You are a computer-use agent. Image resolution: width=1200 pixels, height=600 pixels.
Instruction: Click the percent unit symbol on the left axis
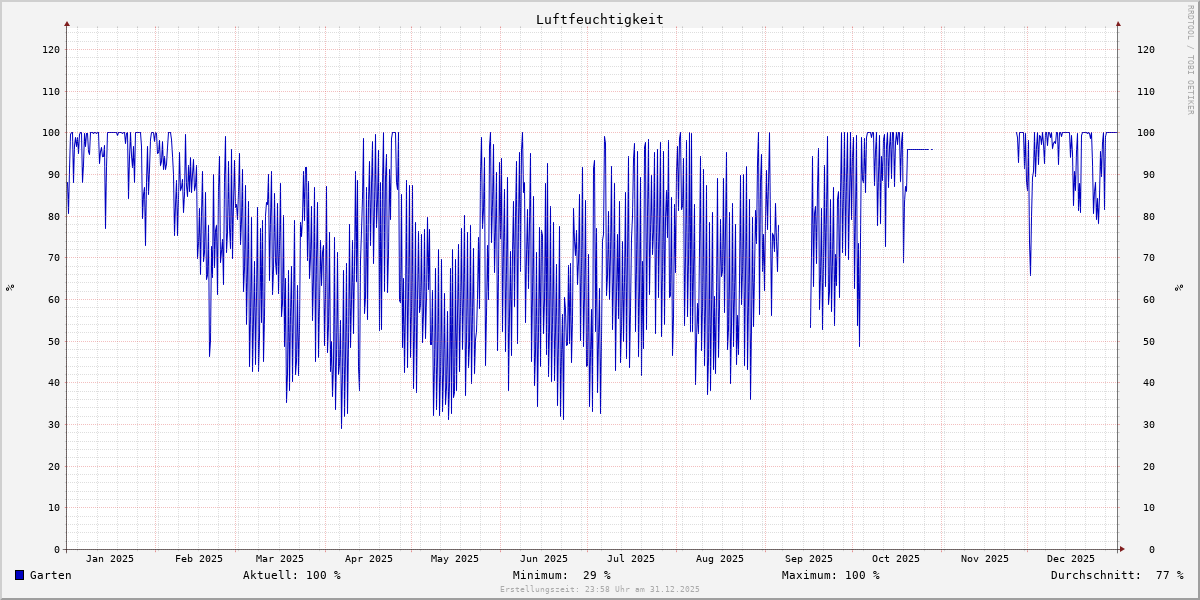[10, 287]
